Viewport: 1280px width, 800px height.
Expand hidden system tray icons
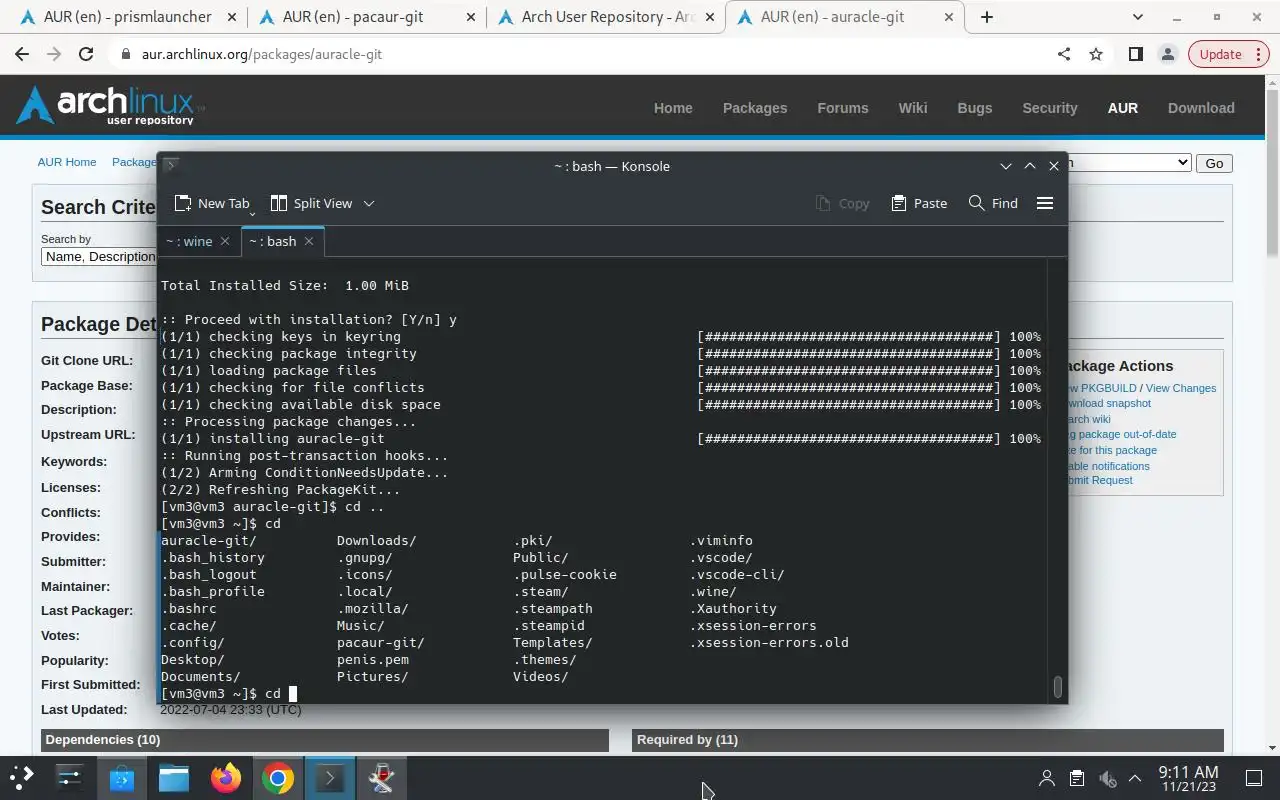(x=1135, y=778)
